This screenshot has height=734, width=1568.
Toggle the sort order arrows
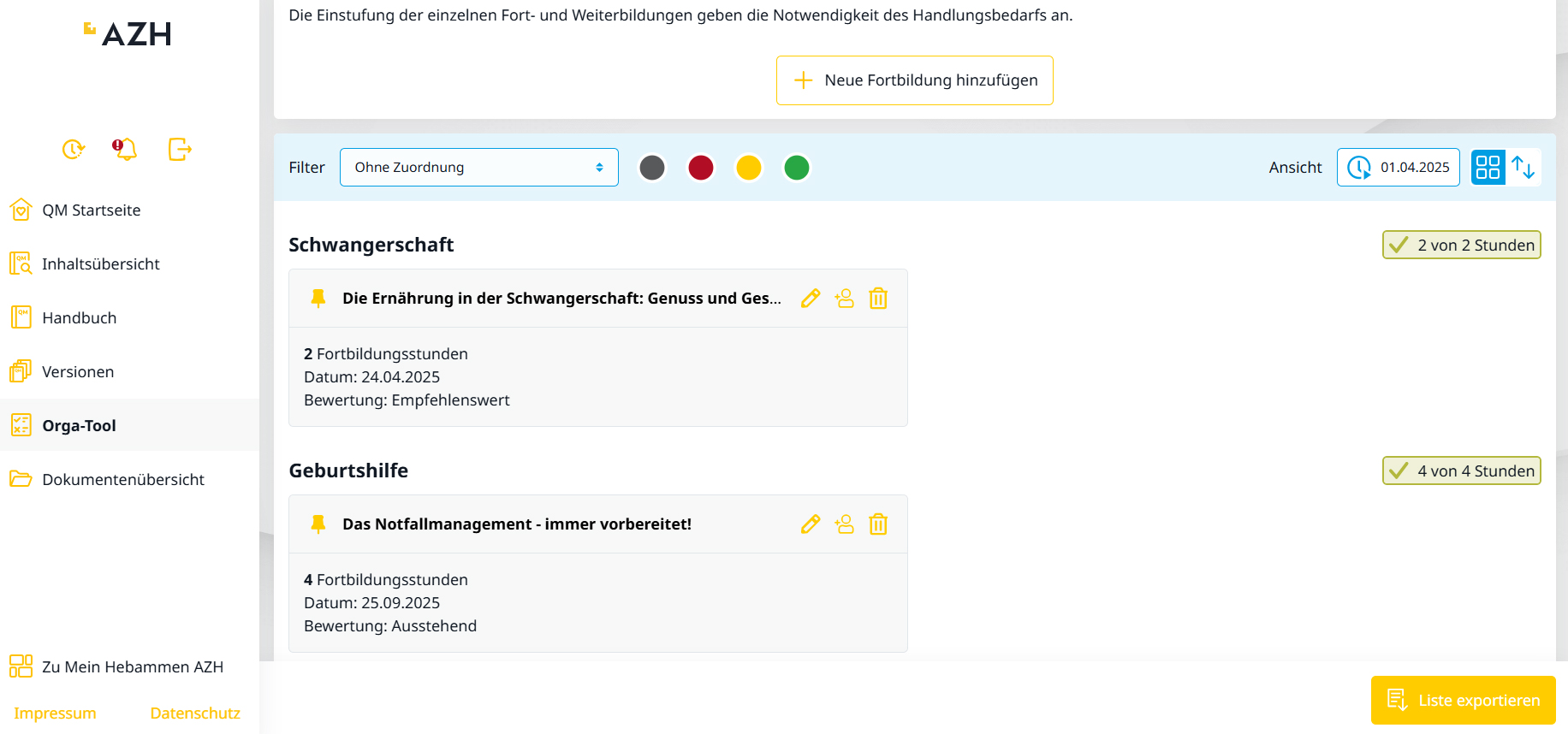coord(1523,167)
